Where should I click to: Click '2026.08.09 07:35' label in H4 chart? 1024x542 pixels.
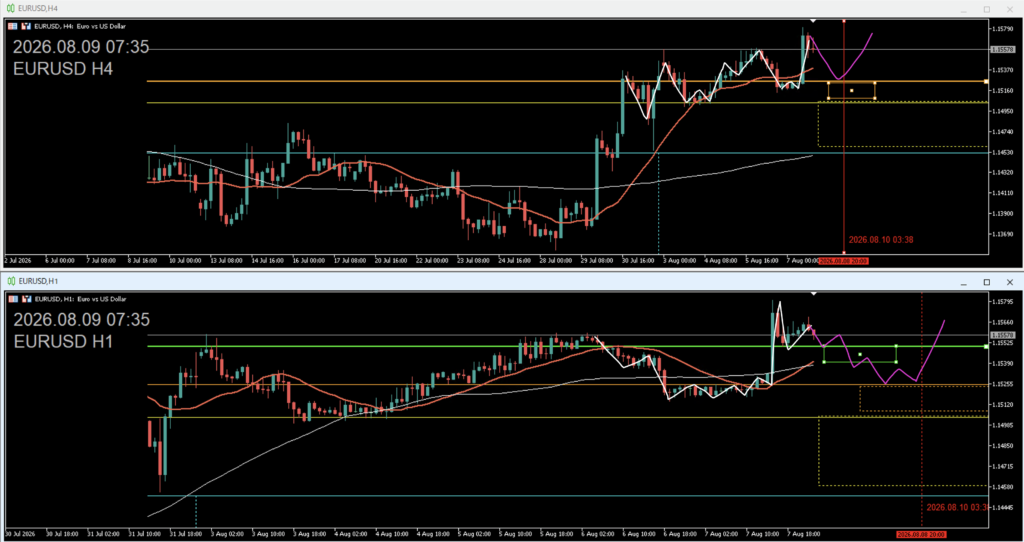81,48
